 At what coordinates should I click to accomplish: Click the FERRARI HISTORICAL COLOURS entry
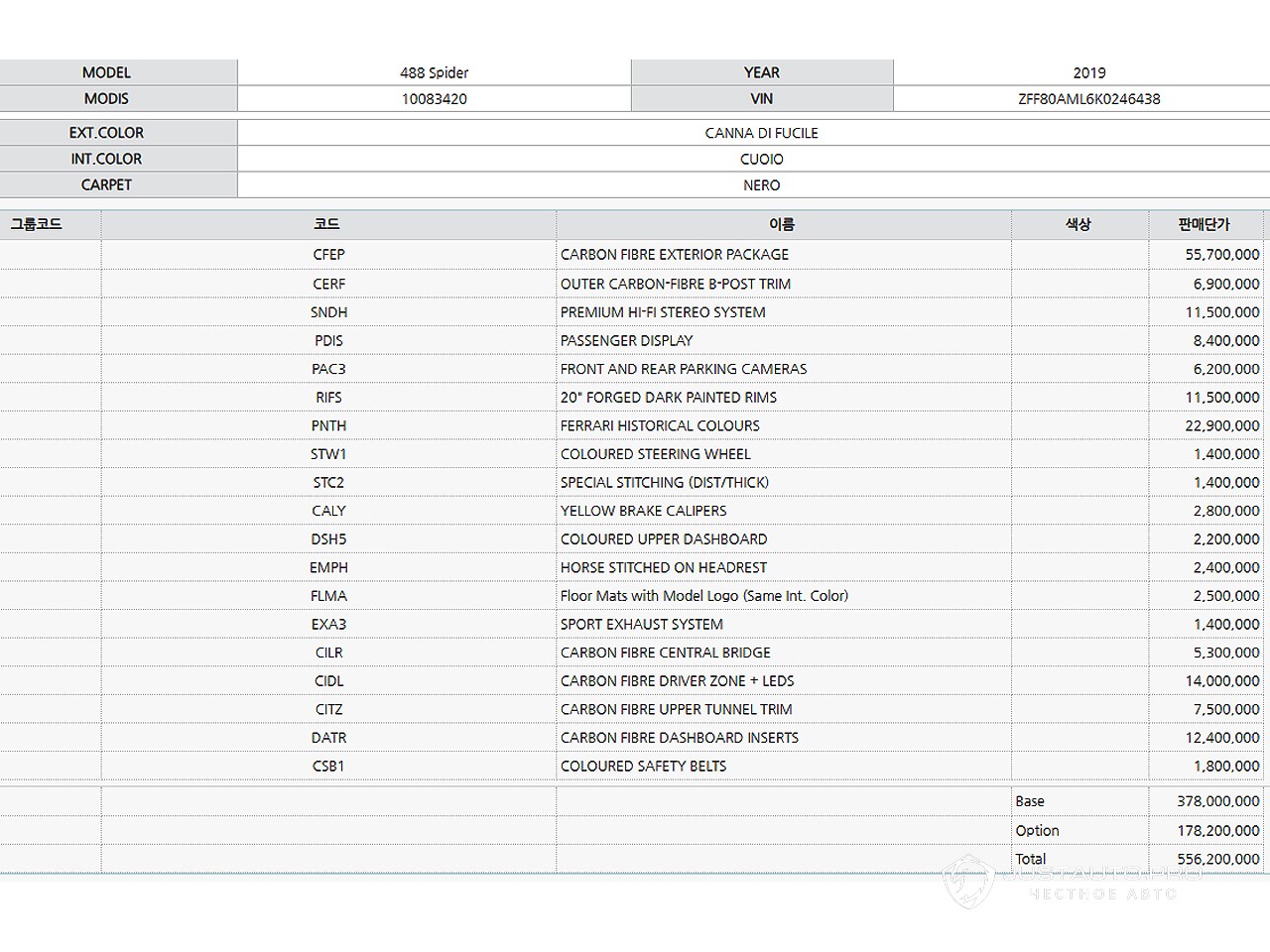660,425
